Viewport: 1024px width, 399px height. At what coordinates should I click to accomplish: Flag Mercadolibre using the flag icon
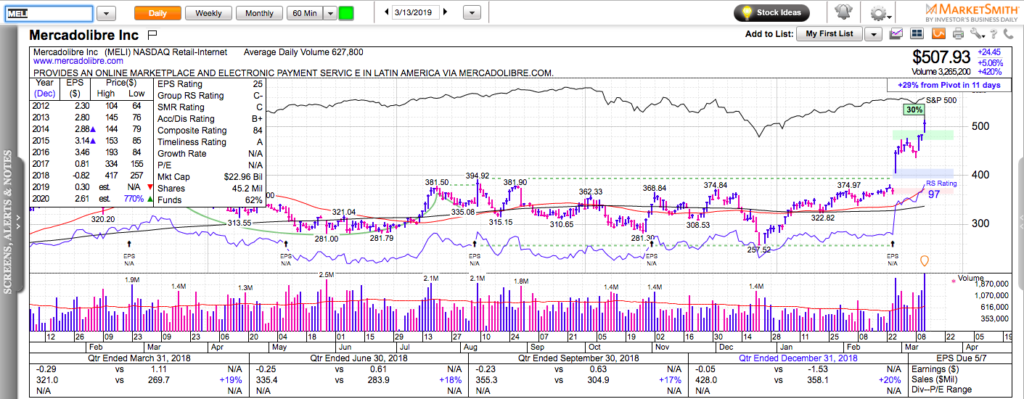(x=152, y=34)
